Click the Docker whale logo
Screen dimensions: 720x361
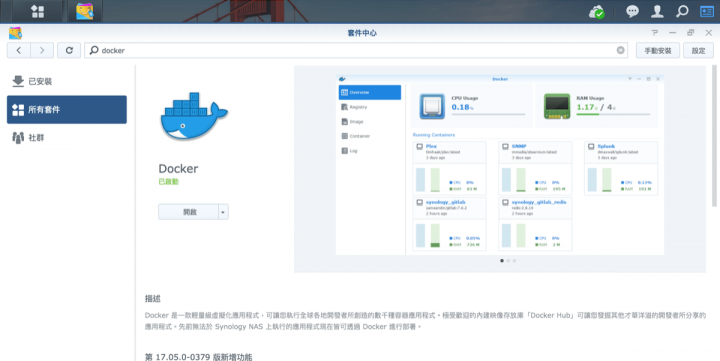pos(194,116)
